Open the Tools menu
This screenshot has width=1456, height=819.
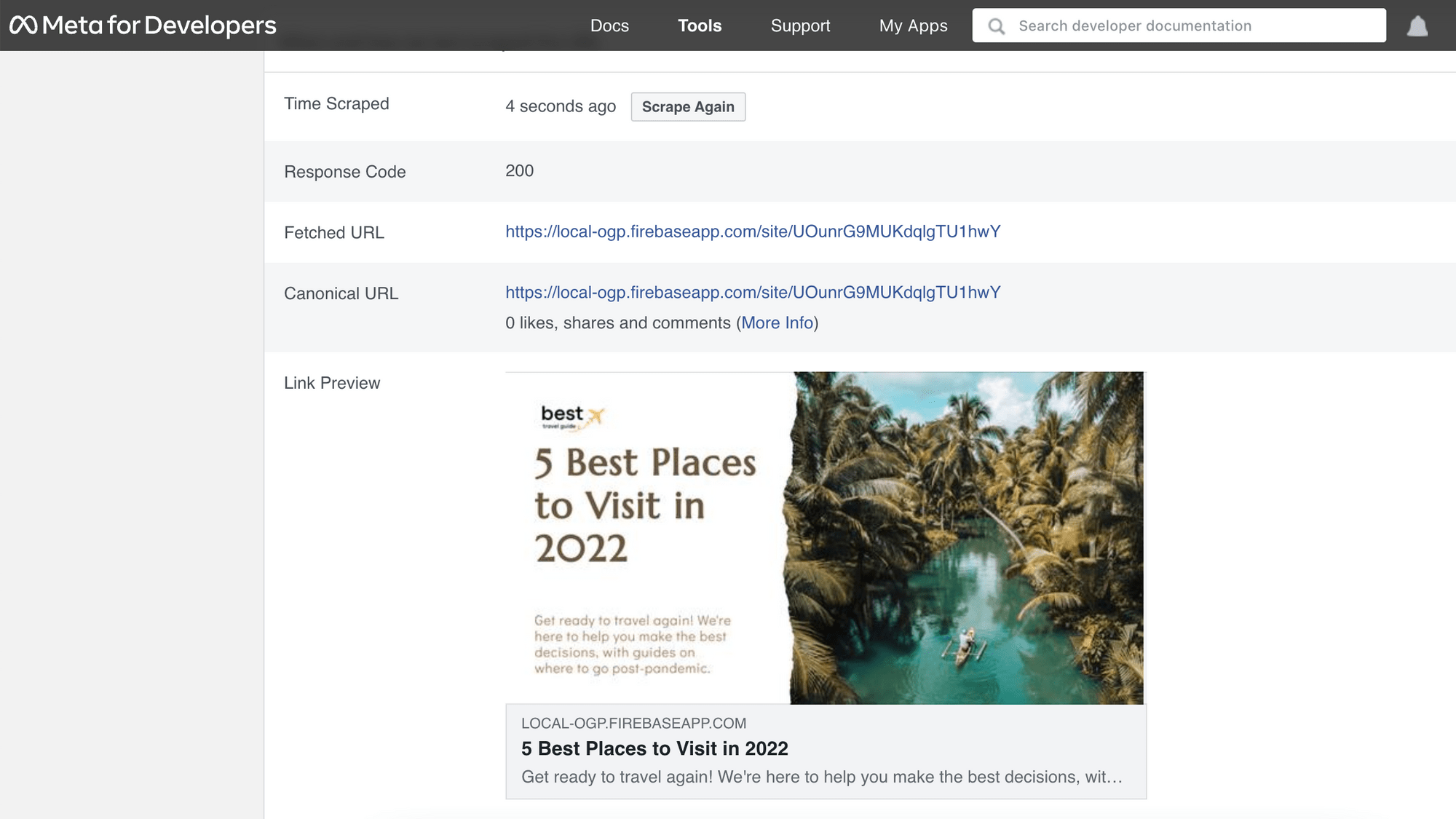[700, 26]
